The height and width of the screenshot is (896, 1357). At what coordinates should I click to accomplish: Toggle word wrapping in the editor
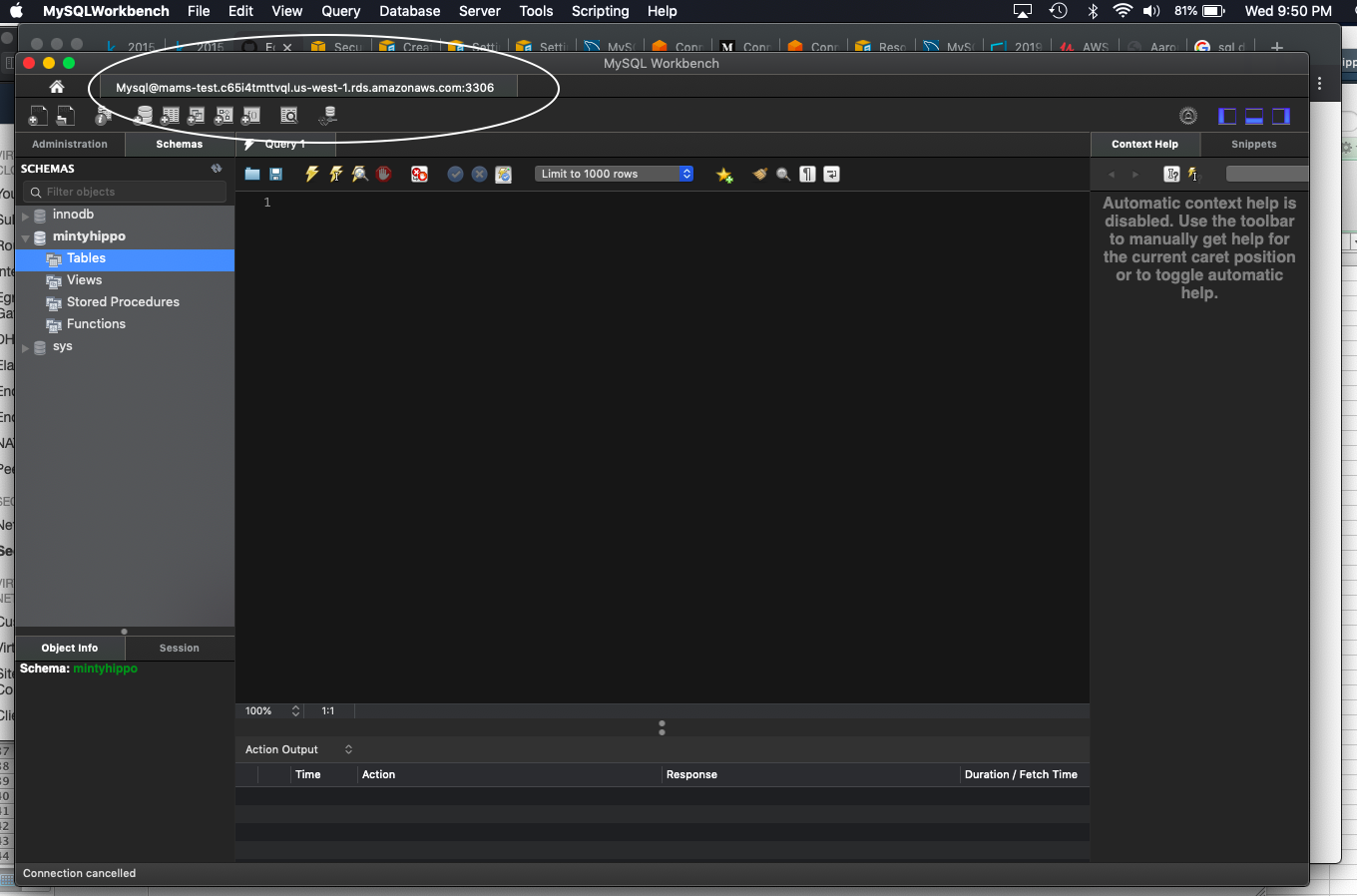coord(832,174)
